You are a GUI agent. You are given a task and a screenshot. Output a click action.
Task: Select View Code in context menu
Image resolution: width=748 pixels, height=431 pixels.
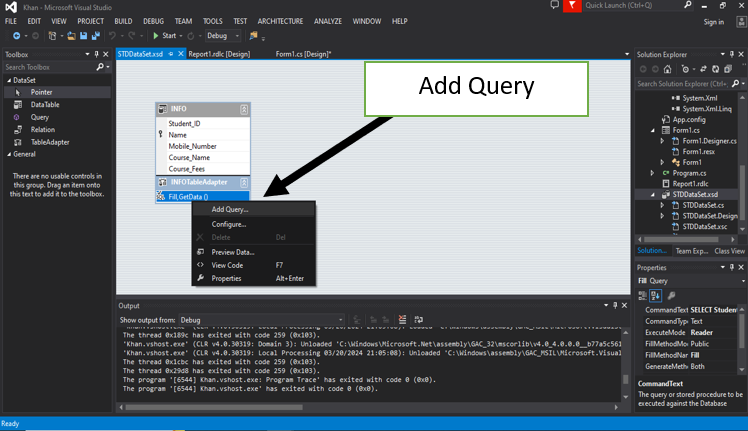click(228, 265)
